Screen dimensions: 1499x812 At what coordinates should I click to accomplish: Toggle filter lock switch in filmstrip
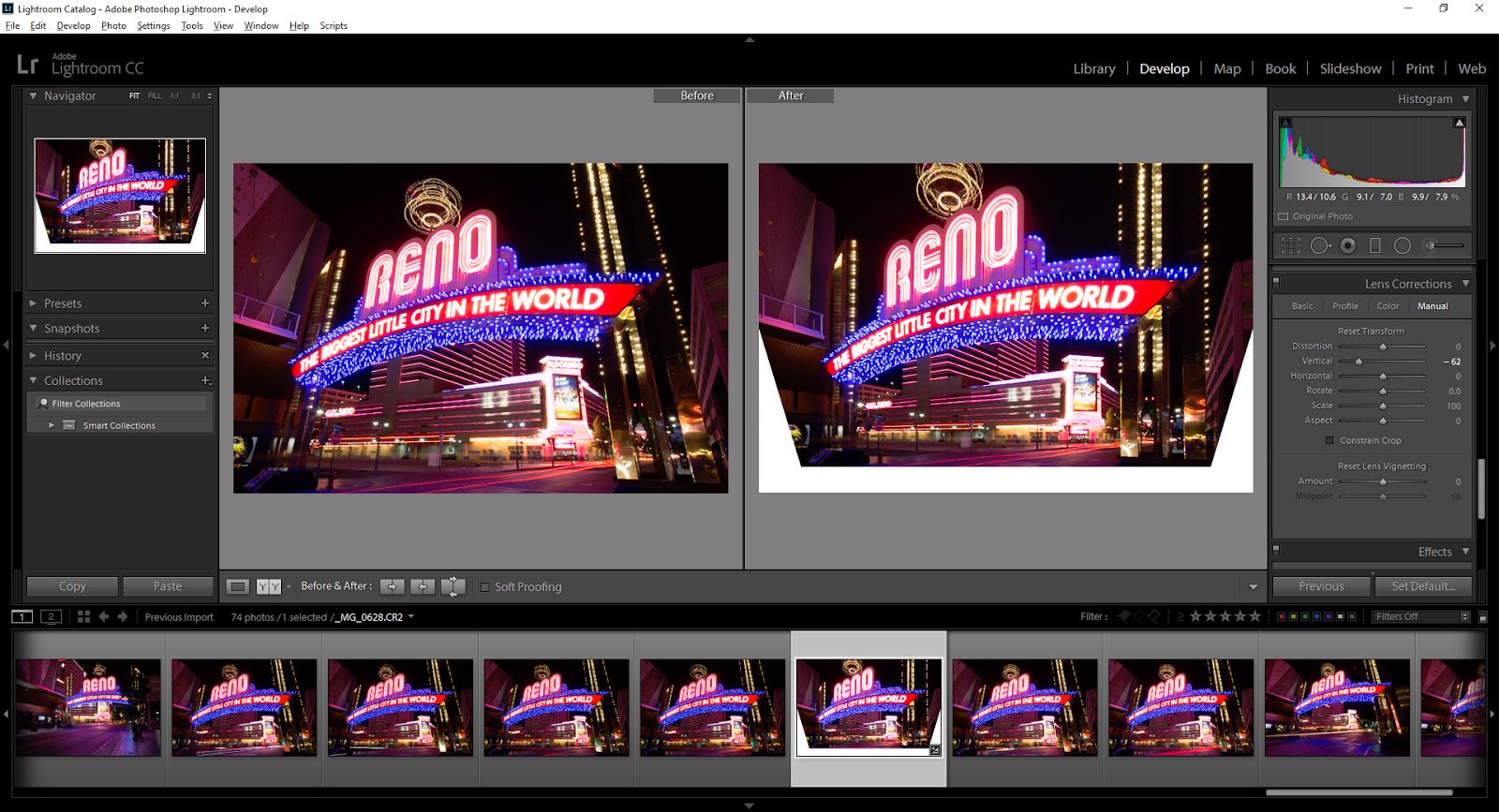click(x=1482, y=617)
